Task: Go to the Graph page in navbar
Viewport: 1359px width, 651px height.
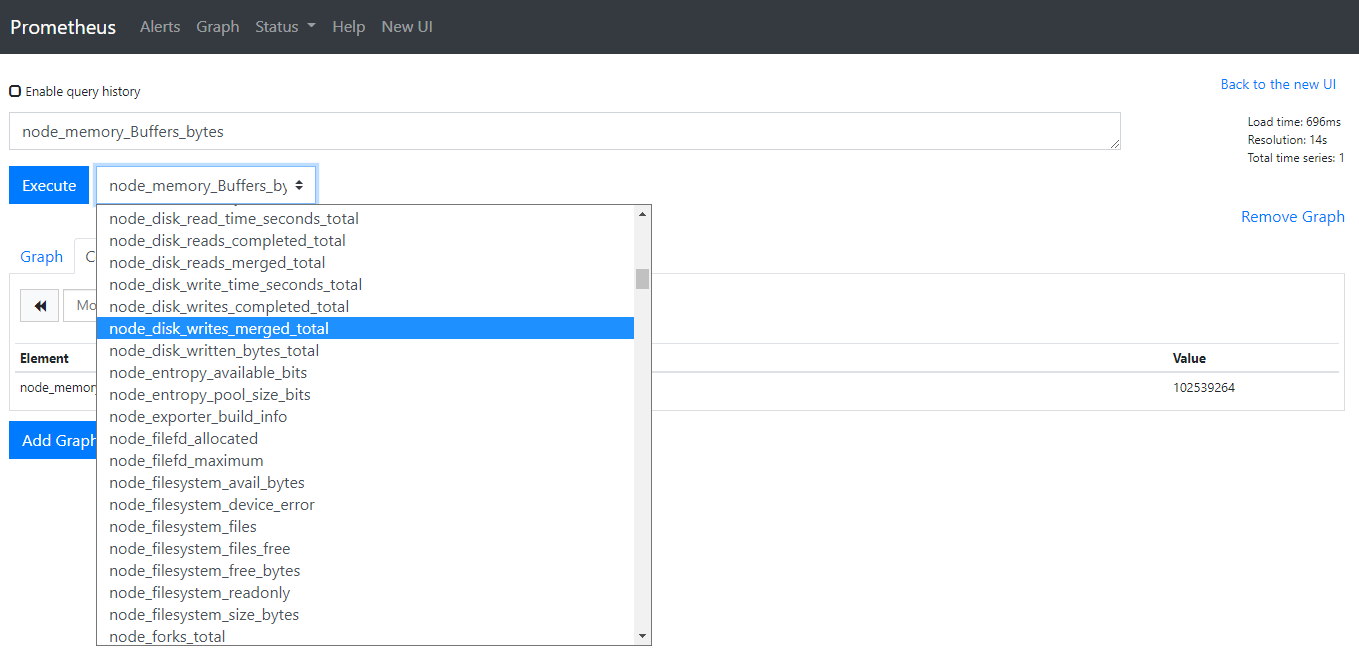Action: [218, 27]
